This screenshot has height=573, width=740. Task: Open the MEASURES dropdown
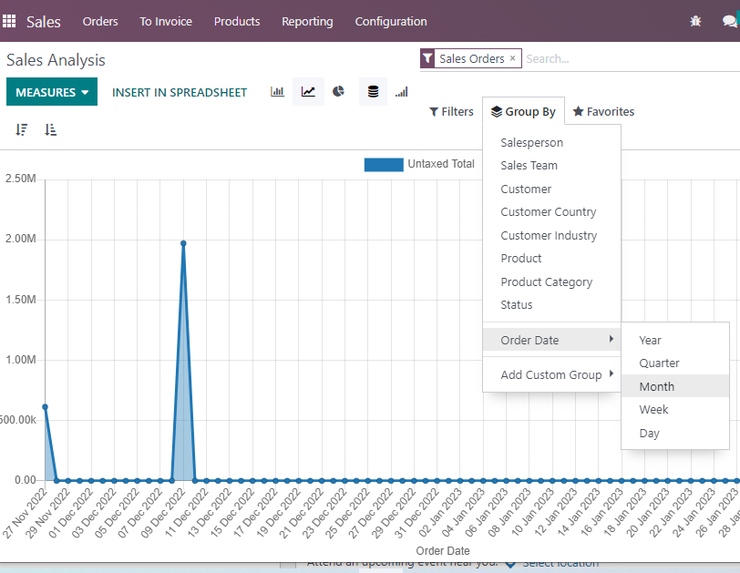[x=52, y=92]
